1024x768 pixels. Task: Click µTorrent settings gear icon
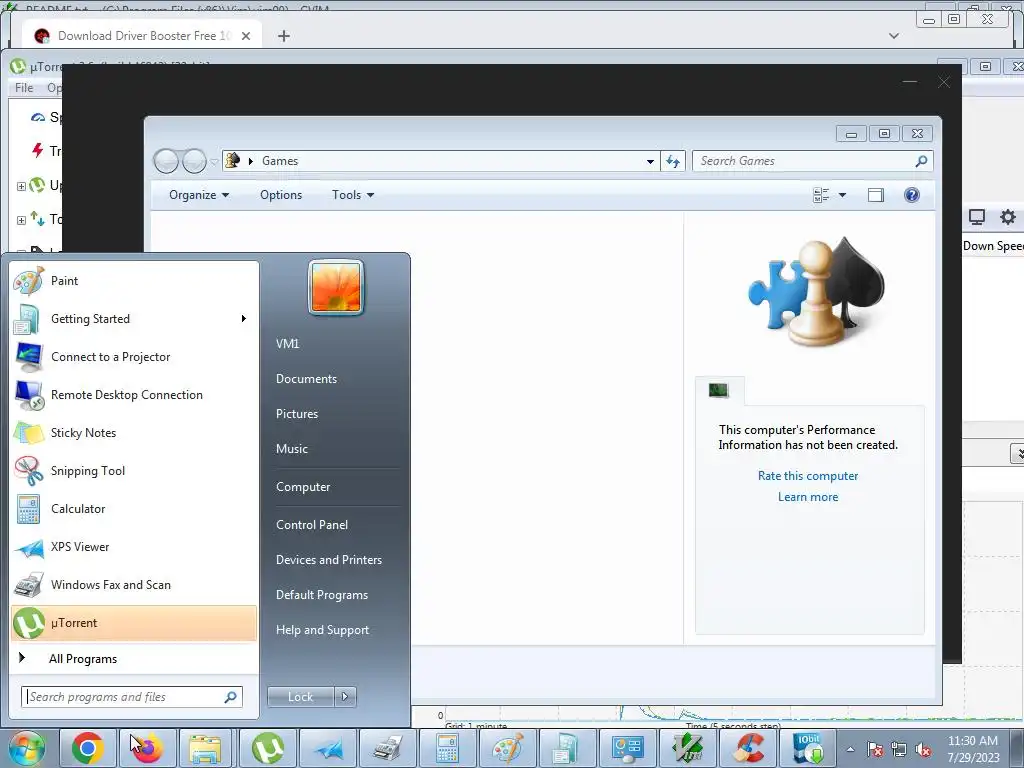pyautogui.click(x=1008, y=217)
